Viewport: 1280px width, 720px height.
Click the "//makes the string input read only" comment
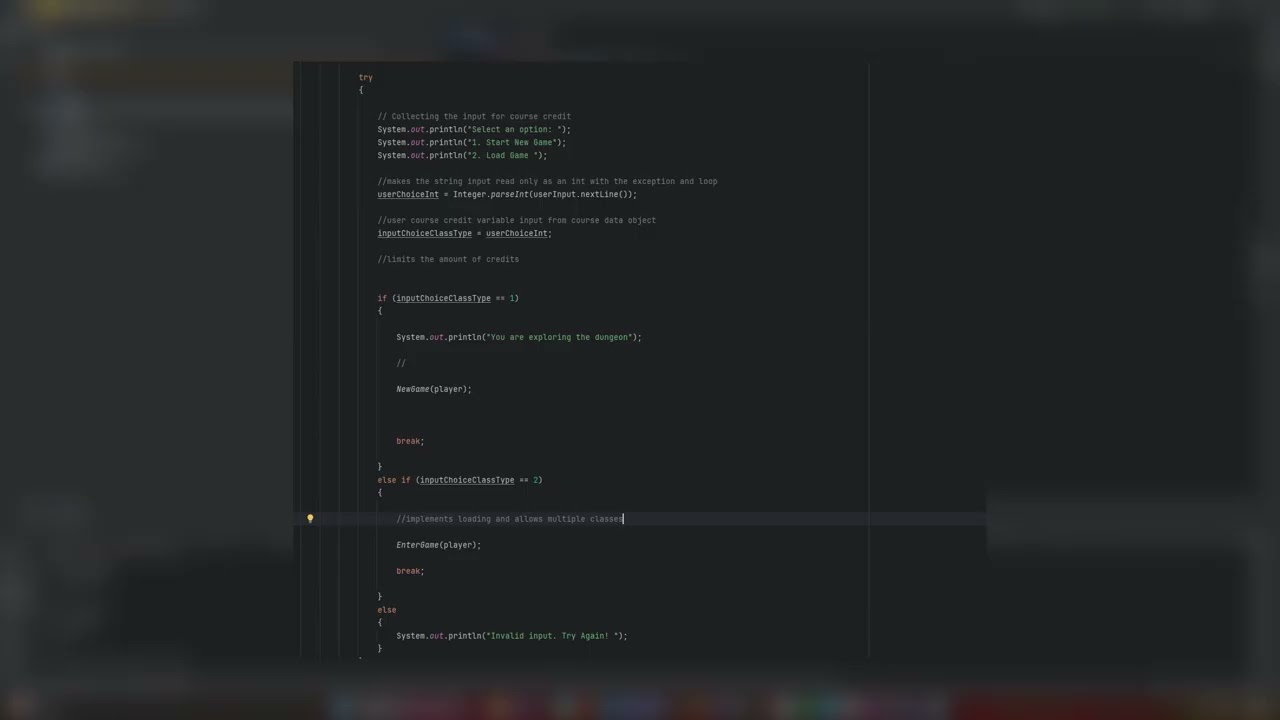tap(547, 181)
